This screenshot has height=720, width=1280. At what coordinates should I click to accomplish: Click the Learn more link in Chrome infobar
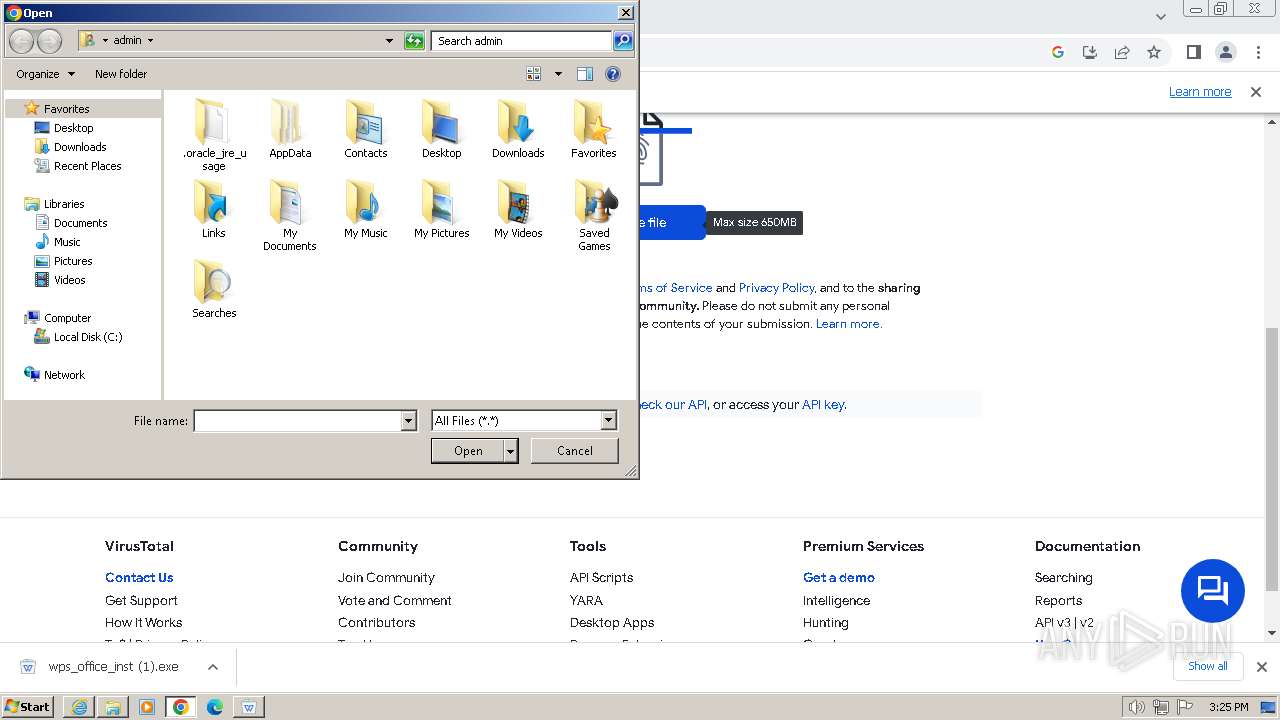coord(1200,92)
